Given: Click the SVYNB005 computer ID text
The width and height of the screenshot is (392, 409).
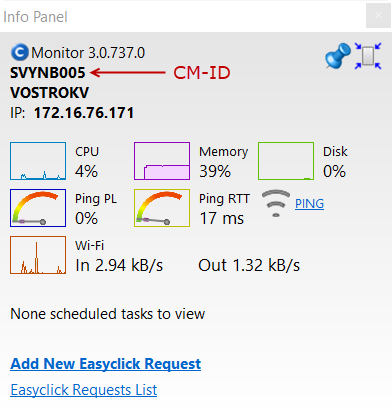Looking at the screenshot, I should coord(48,73).
